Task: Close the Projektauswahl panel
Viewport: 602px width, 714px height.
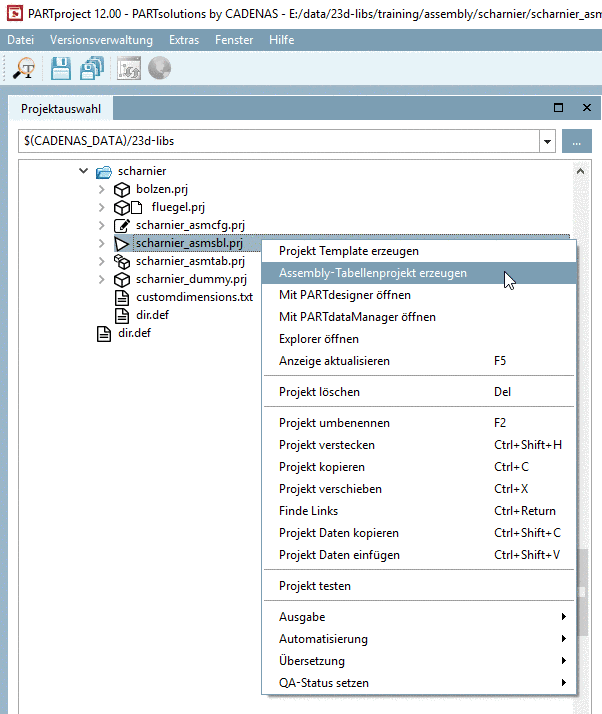Action: pyautogui.click(x=587, y=107)
